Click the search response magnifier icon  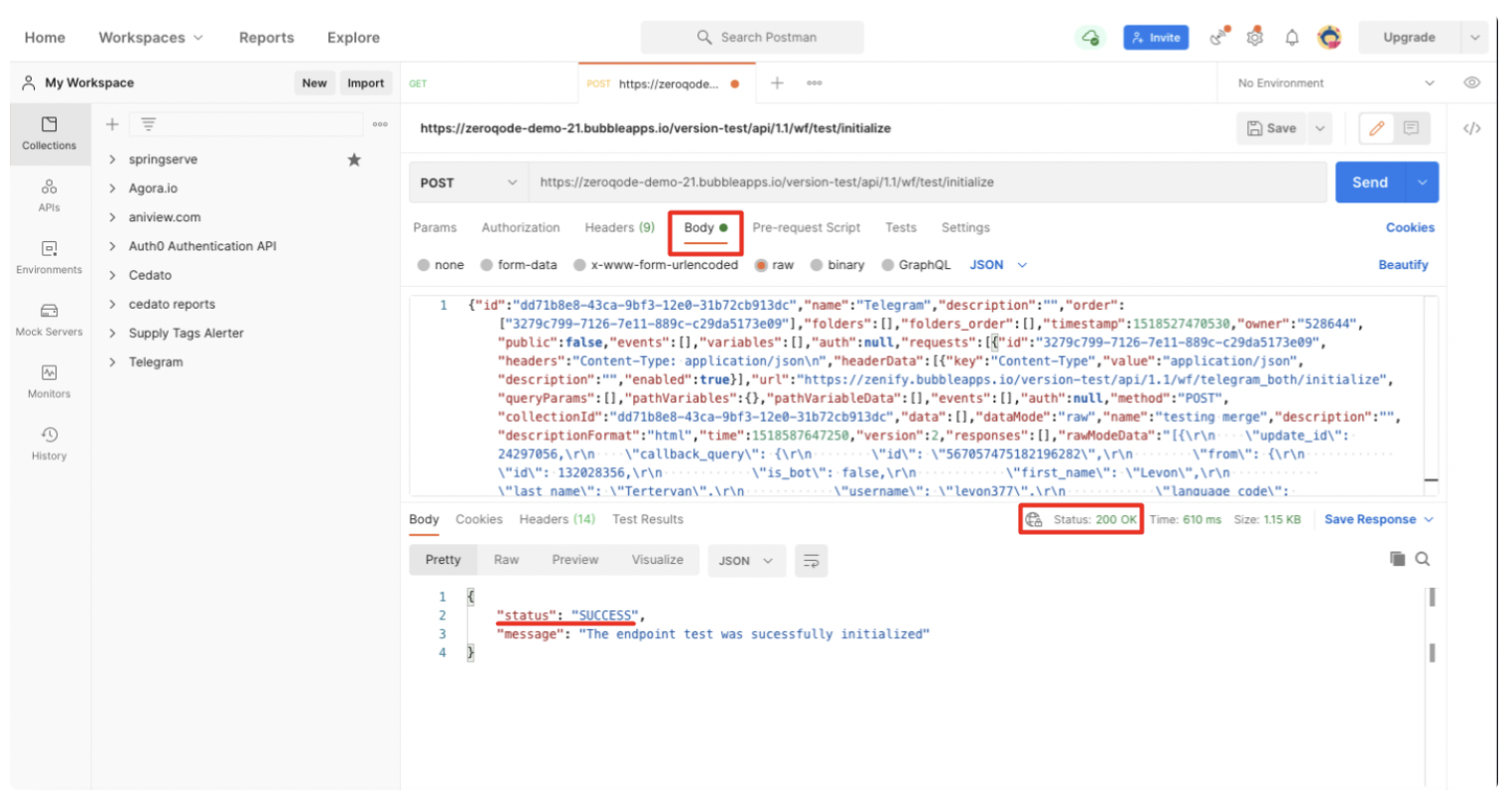pos(1423,559)
